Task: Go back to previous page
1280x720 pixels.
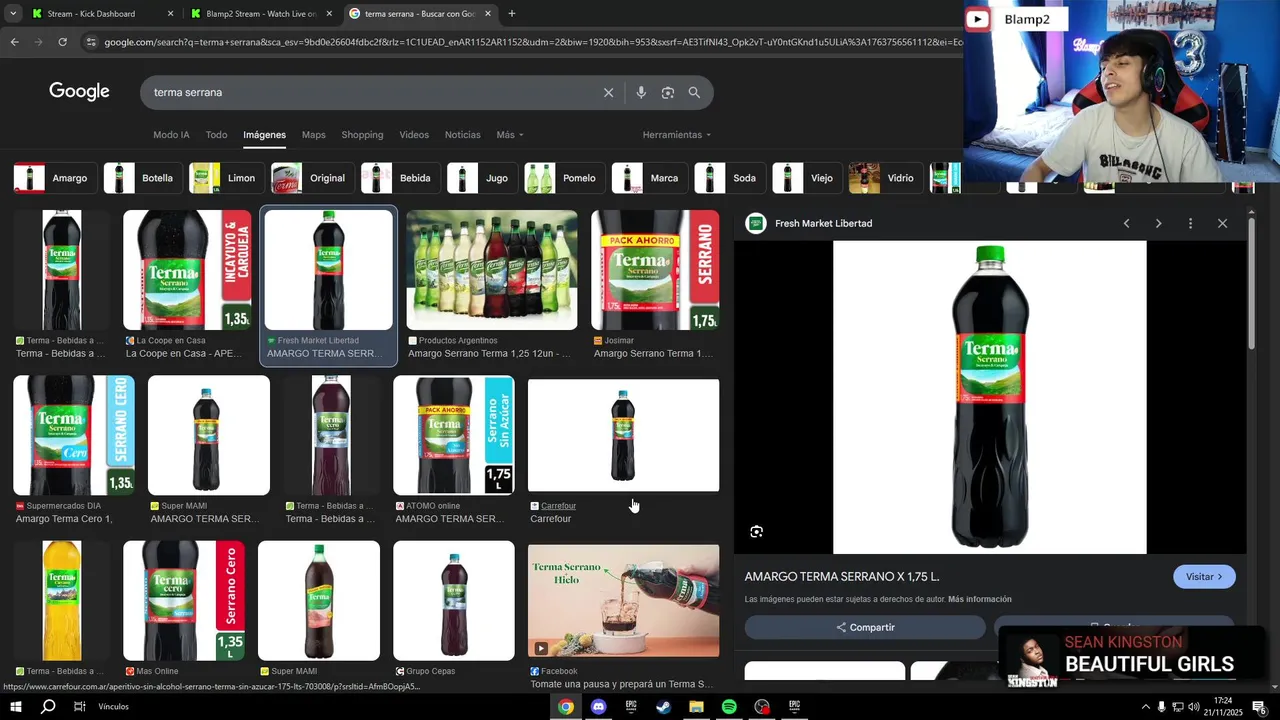Action: tap(14, 42)
